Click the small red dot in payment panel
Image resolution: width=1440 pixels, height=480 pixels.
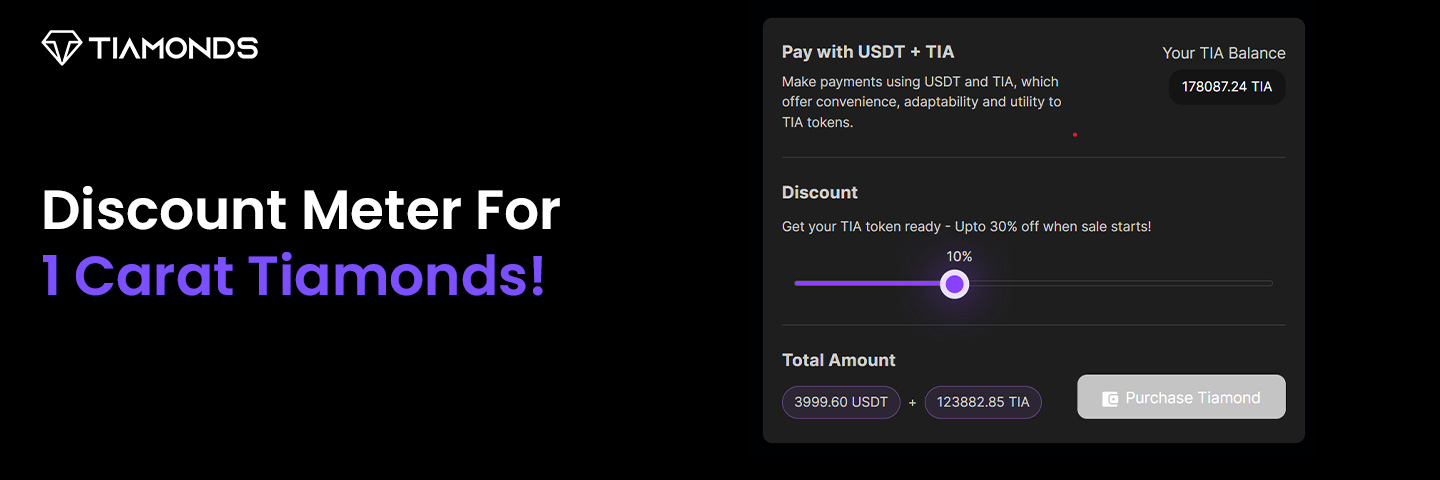coord(1075,134)
